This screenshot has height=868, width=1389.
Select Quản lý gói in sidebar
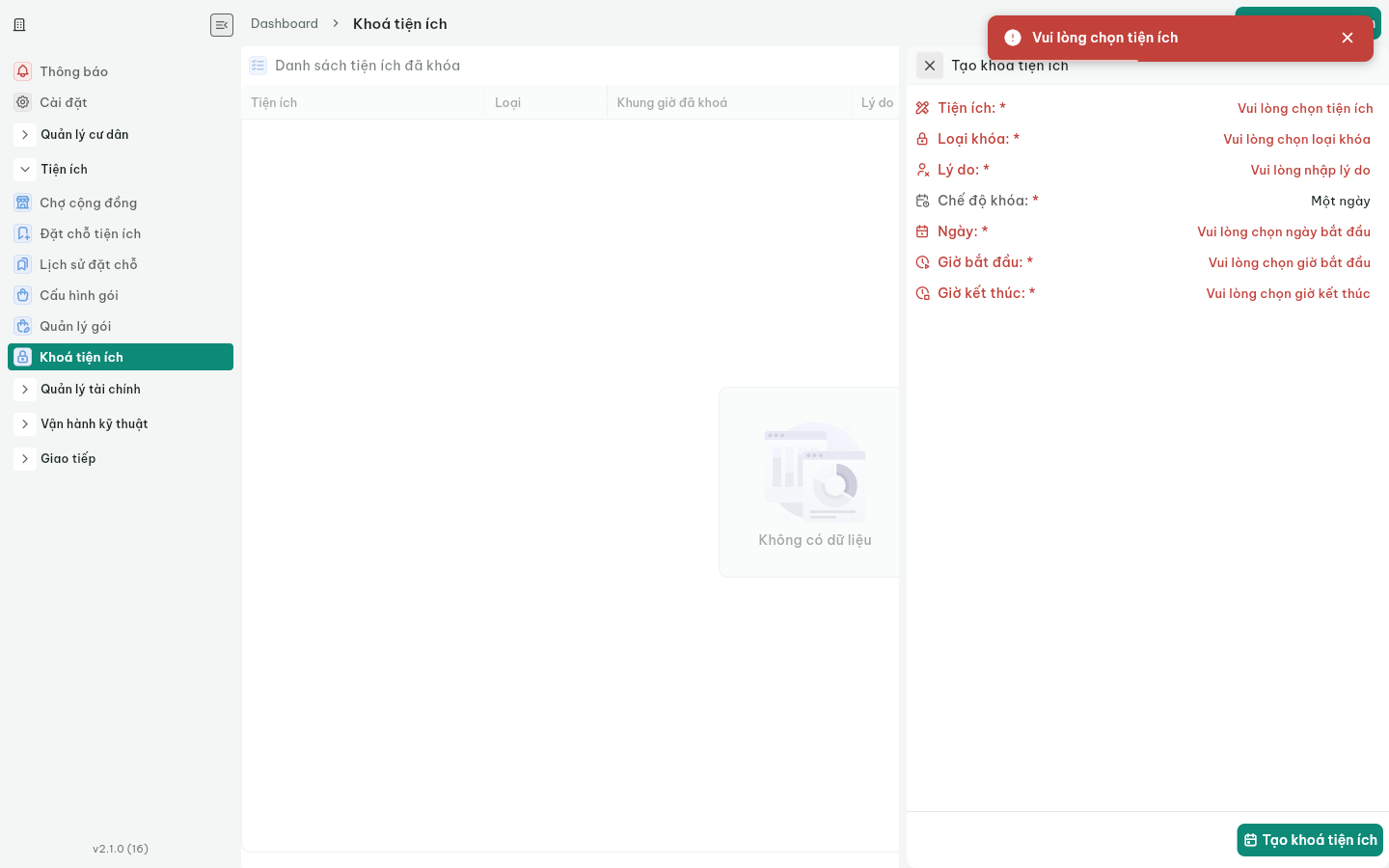point(121,326)
